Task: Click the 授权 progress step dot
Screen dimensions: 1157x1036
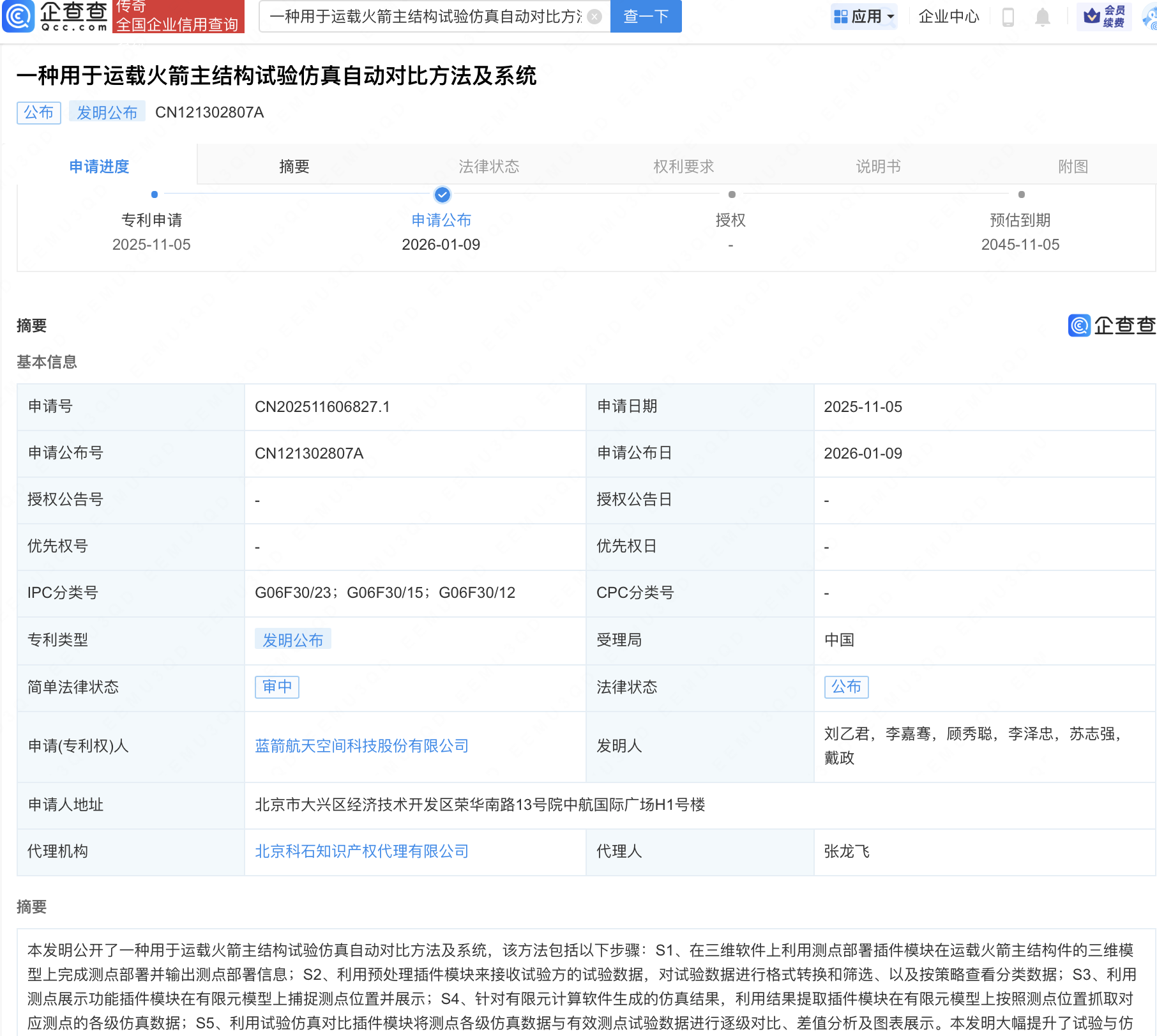Action: click(732, 194)
